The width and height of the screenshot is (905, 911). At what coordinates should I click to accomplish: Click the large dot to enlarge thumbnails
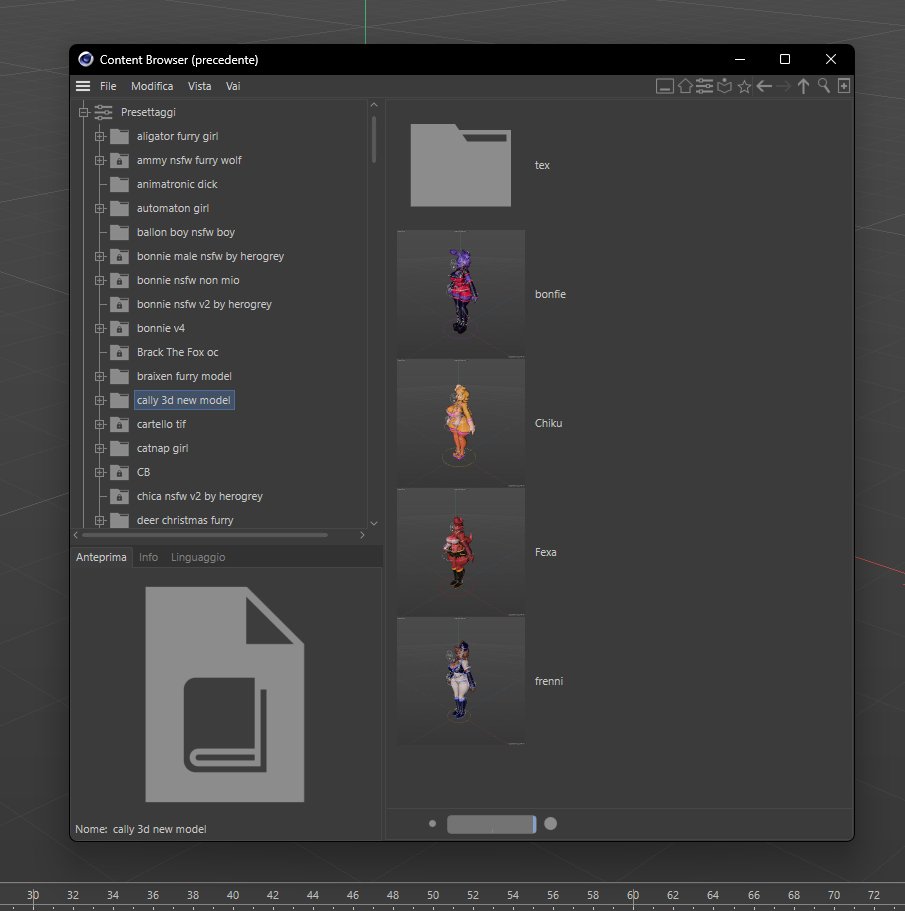[x=551, y=824]
